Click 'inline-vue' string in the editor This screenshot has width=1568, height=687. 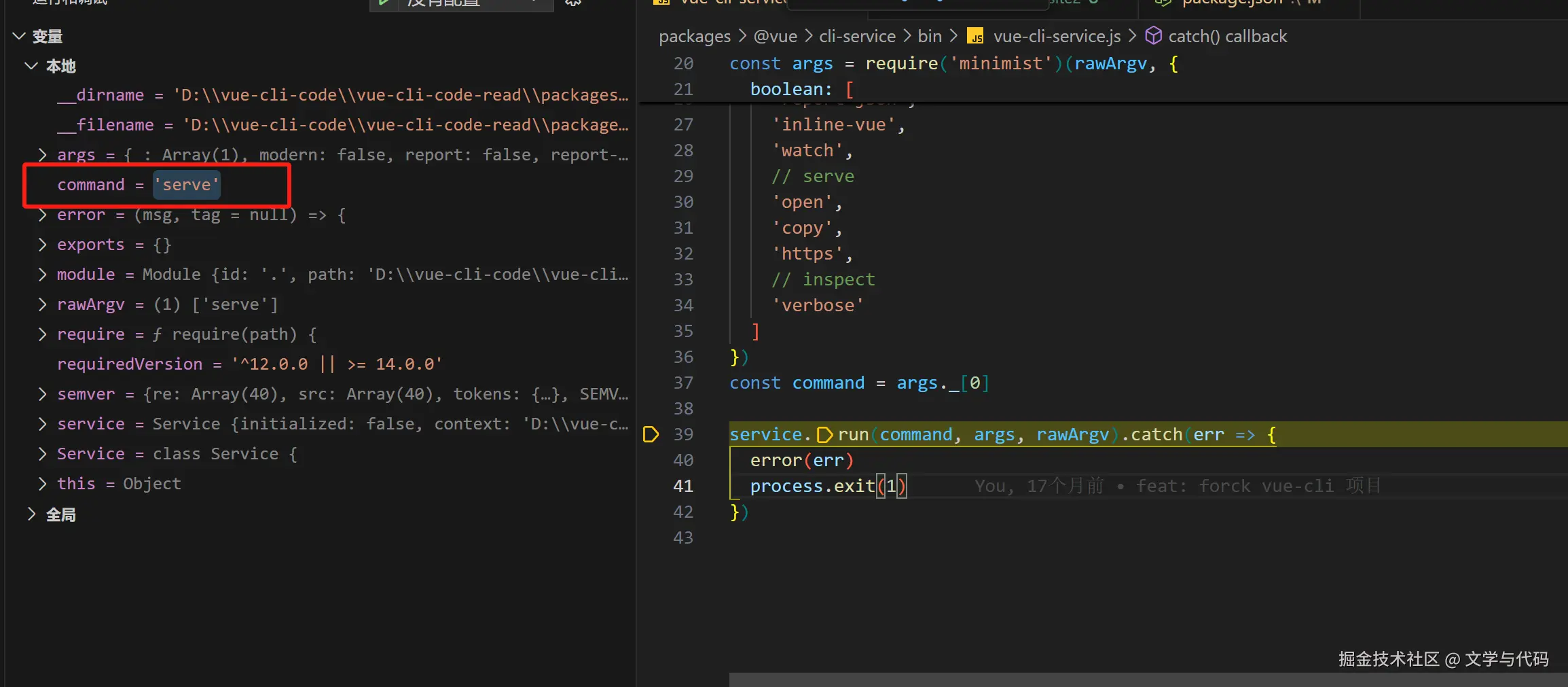tap(834, 125)
